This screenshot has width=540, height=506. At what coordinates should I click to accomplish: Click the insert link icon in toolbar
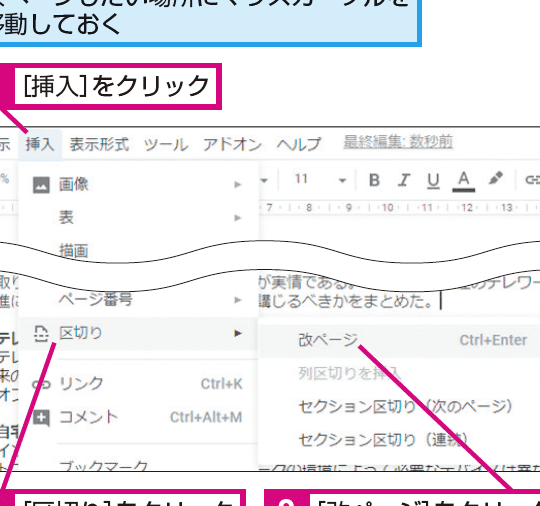pos(532,180)
